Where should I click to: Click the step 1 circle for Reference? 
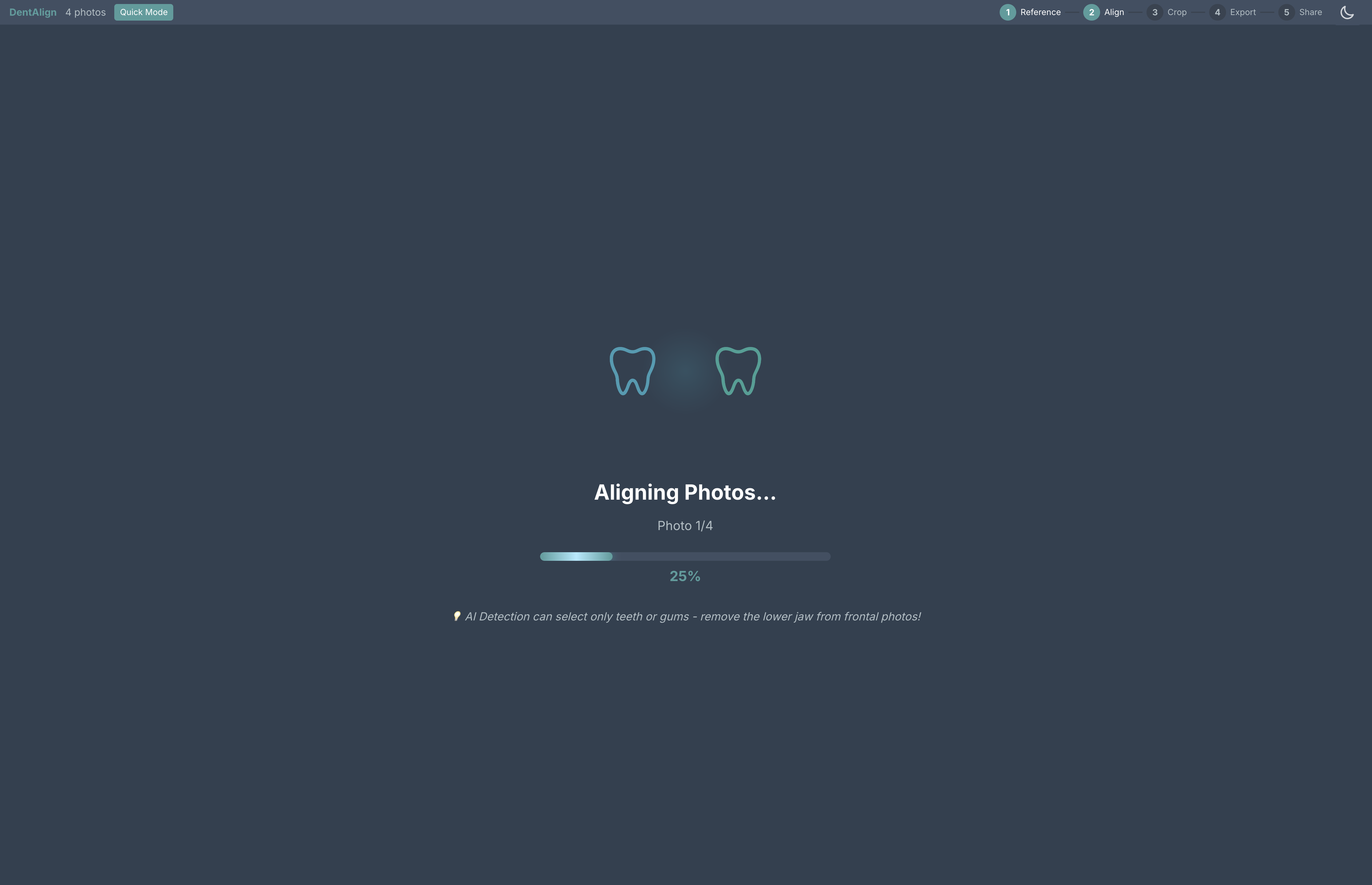click(1007, 13)
